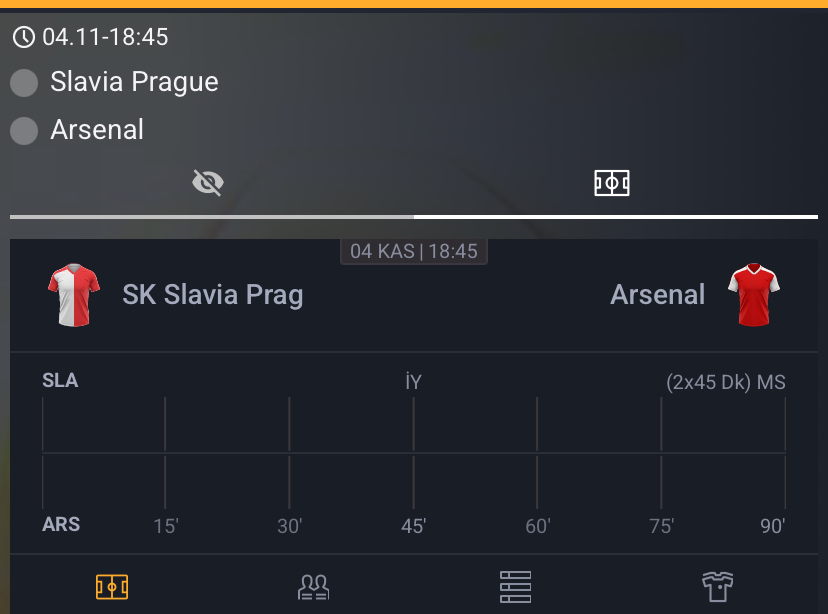The image size is (828, 614).
Task: Tap the clock icon next to 04.11-18:45
Action: coord(24,37)
